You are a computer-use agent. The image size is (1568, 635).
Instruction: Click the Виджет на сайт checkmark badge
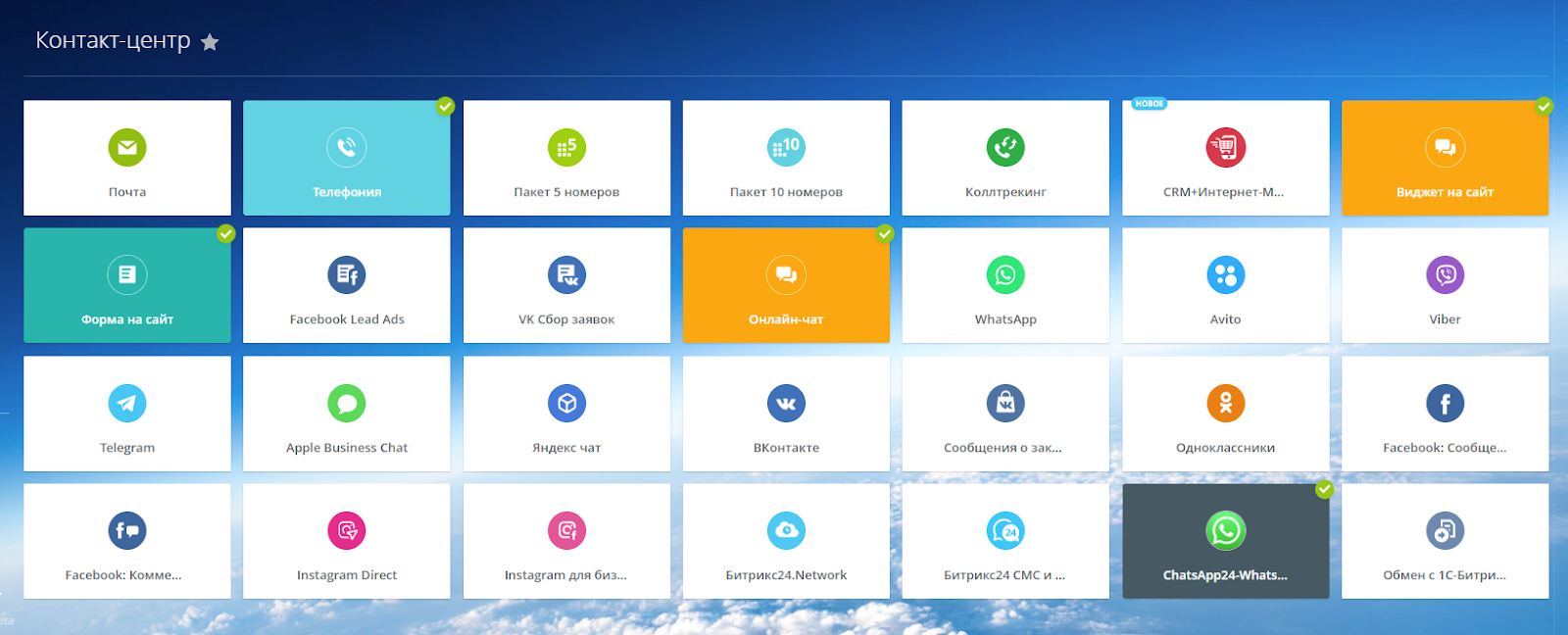point(1543,106)
